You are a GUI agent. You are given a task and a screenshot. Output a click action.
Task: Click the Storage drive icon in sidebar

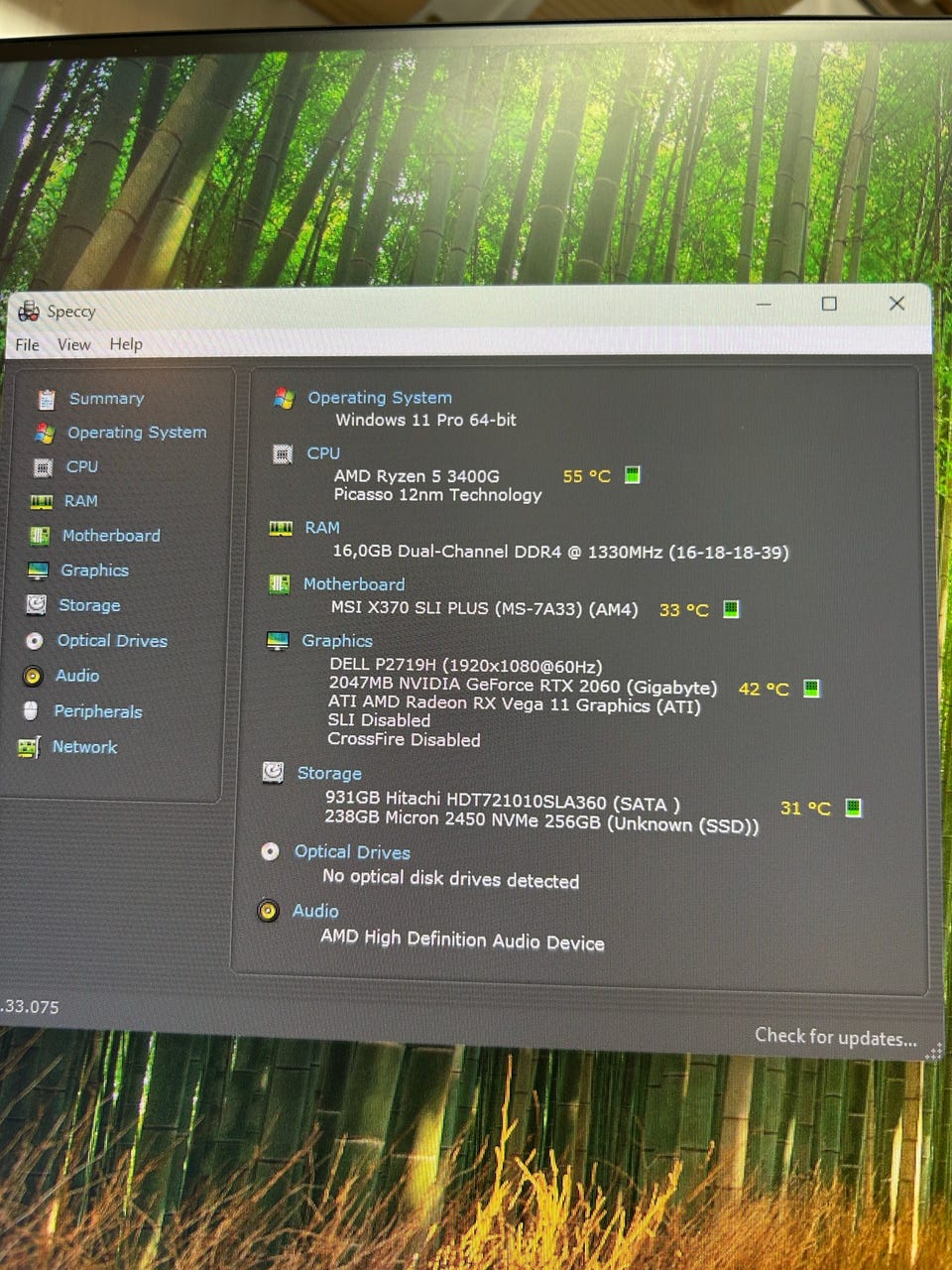pos(37,605)
